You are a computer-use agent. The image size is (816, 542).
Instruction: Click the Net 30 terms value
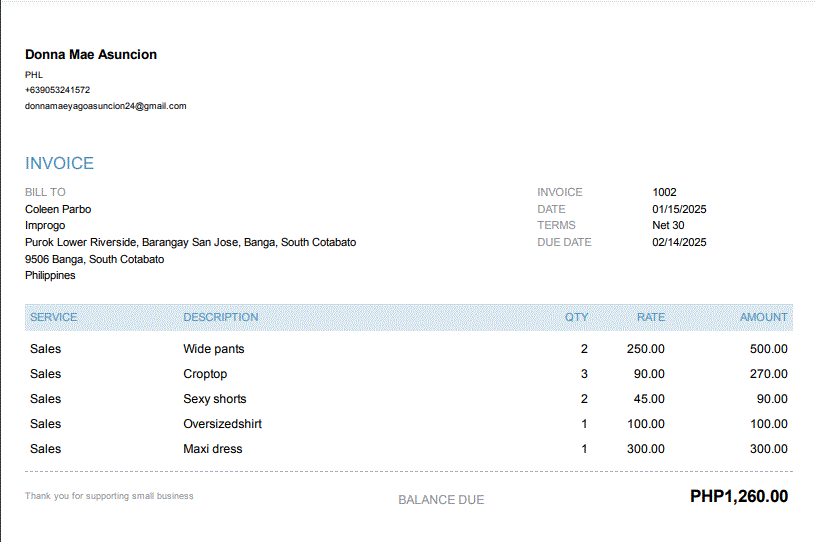click(668, 226)
